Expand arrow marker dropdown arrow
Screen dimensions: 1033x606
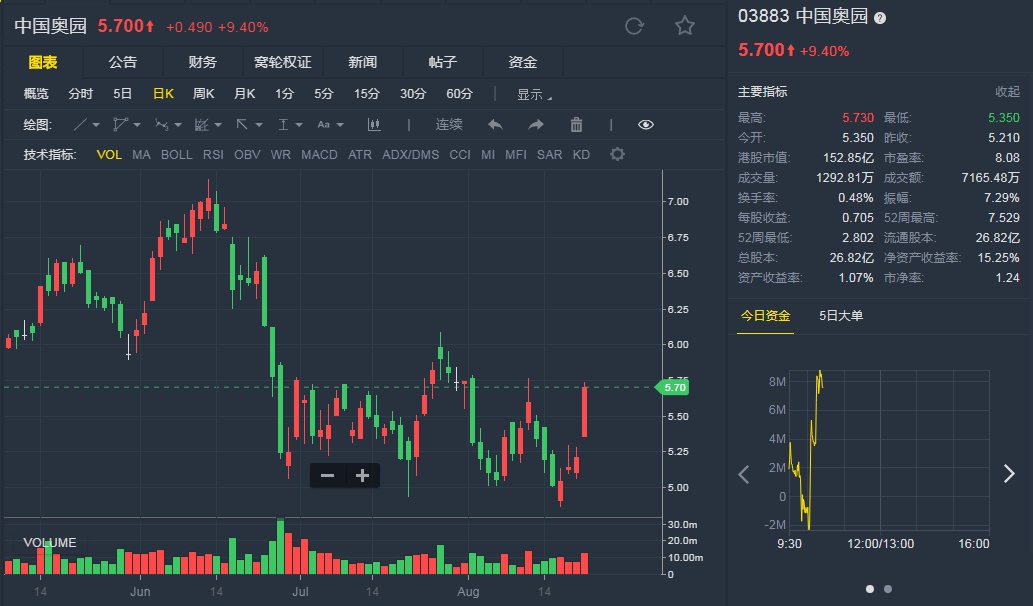tap(259, 125)
